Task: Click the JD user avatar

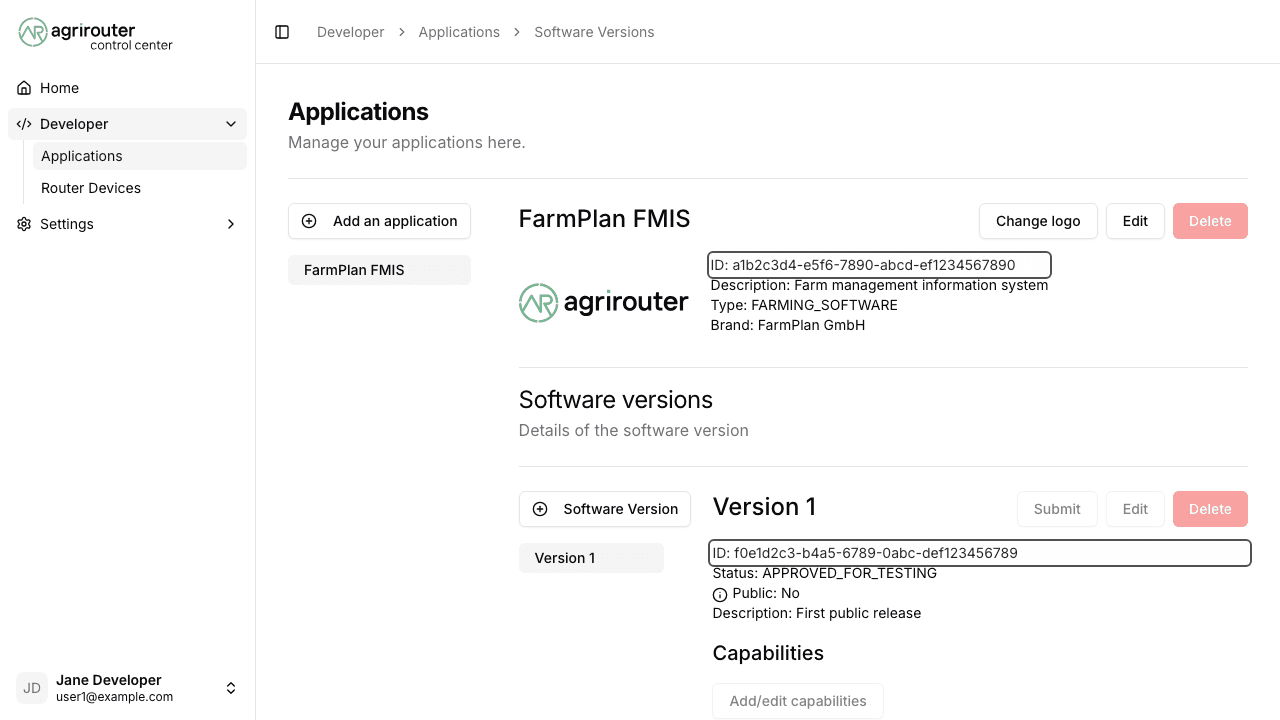Action: (x=32, y=688)
